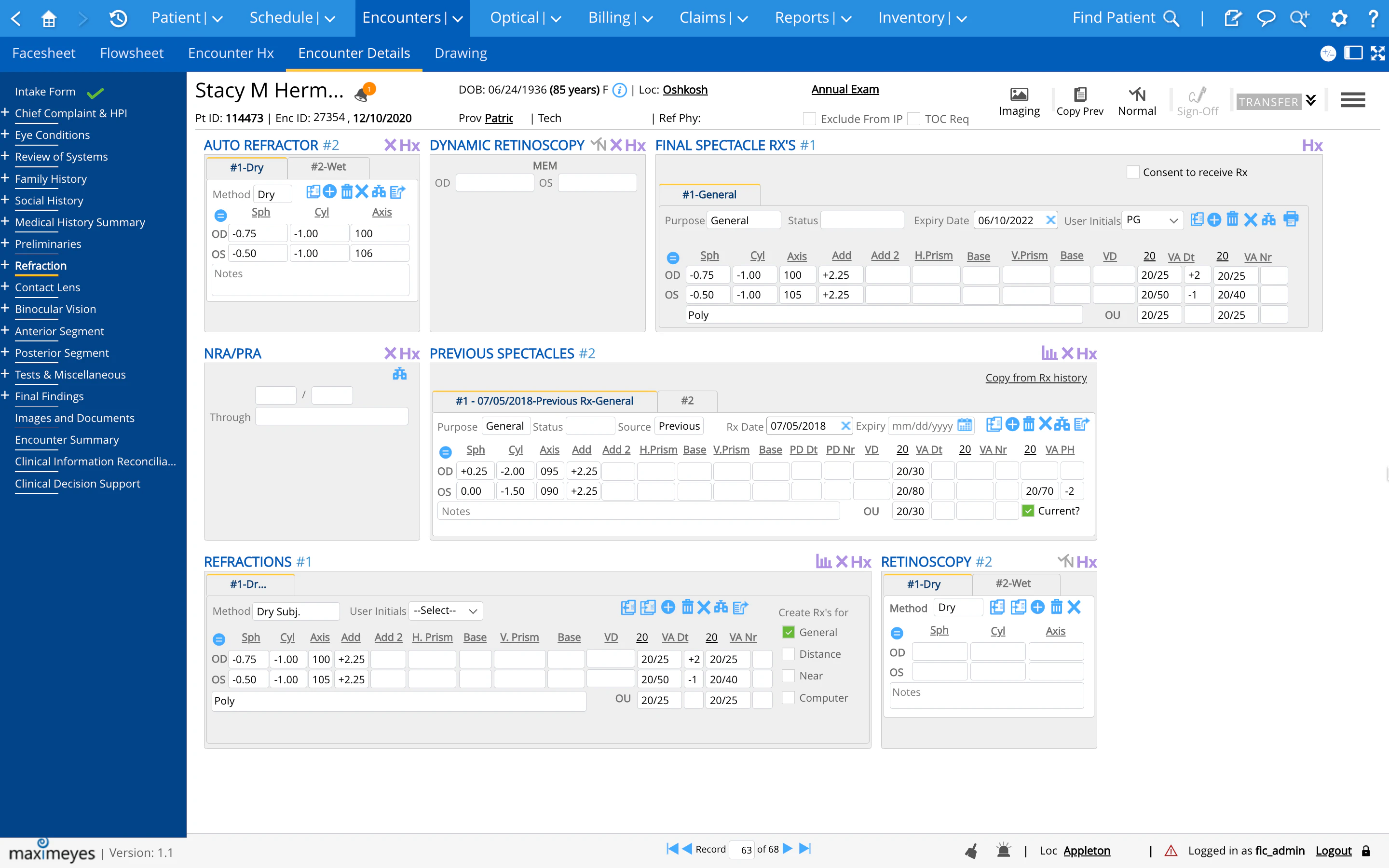Viewport: 1389px width, 868px height.
Task: Click the settings gear in top bar
Action: point(1340,18)
